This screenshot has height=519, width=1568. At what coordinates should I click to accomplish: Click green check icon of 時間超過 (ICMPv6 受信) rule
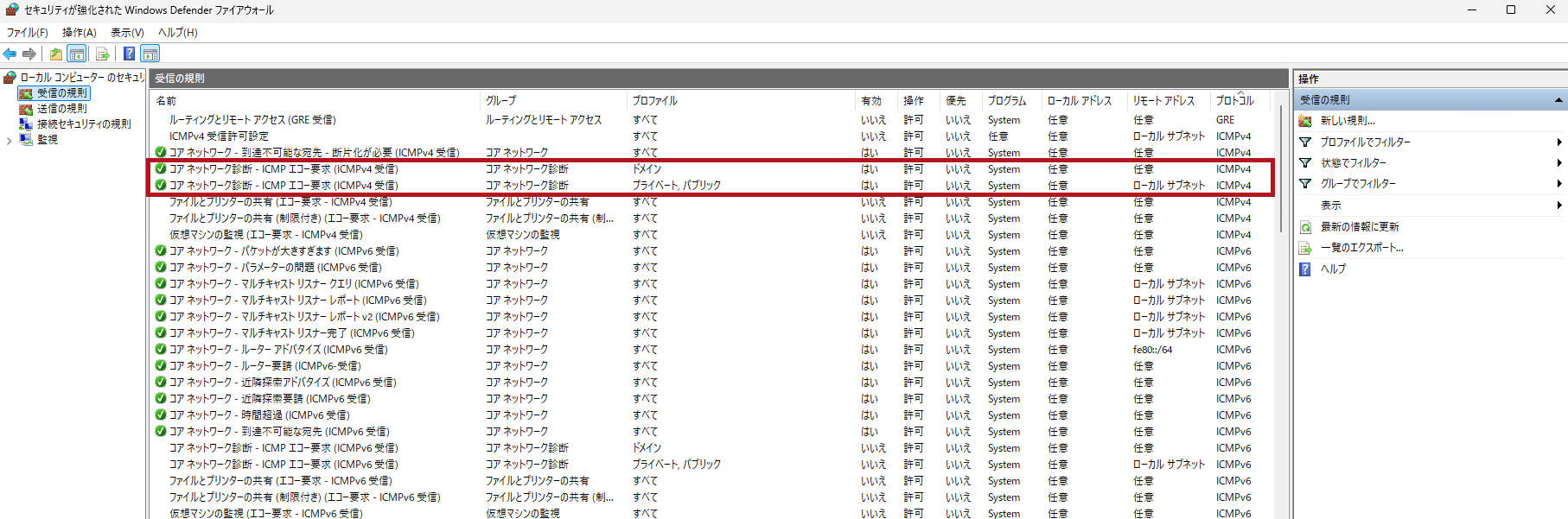160,415
